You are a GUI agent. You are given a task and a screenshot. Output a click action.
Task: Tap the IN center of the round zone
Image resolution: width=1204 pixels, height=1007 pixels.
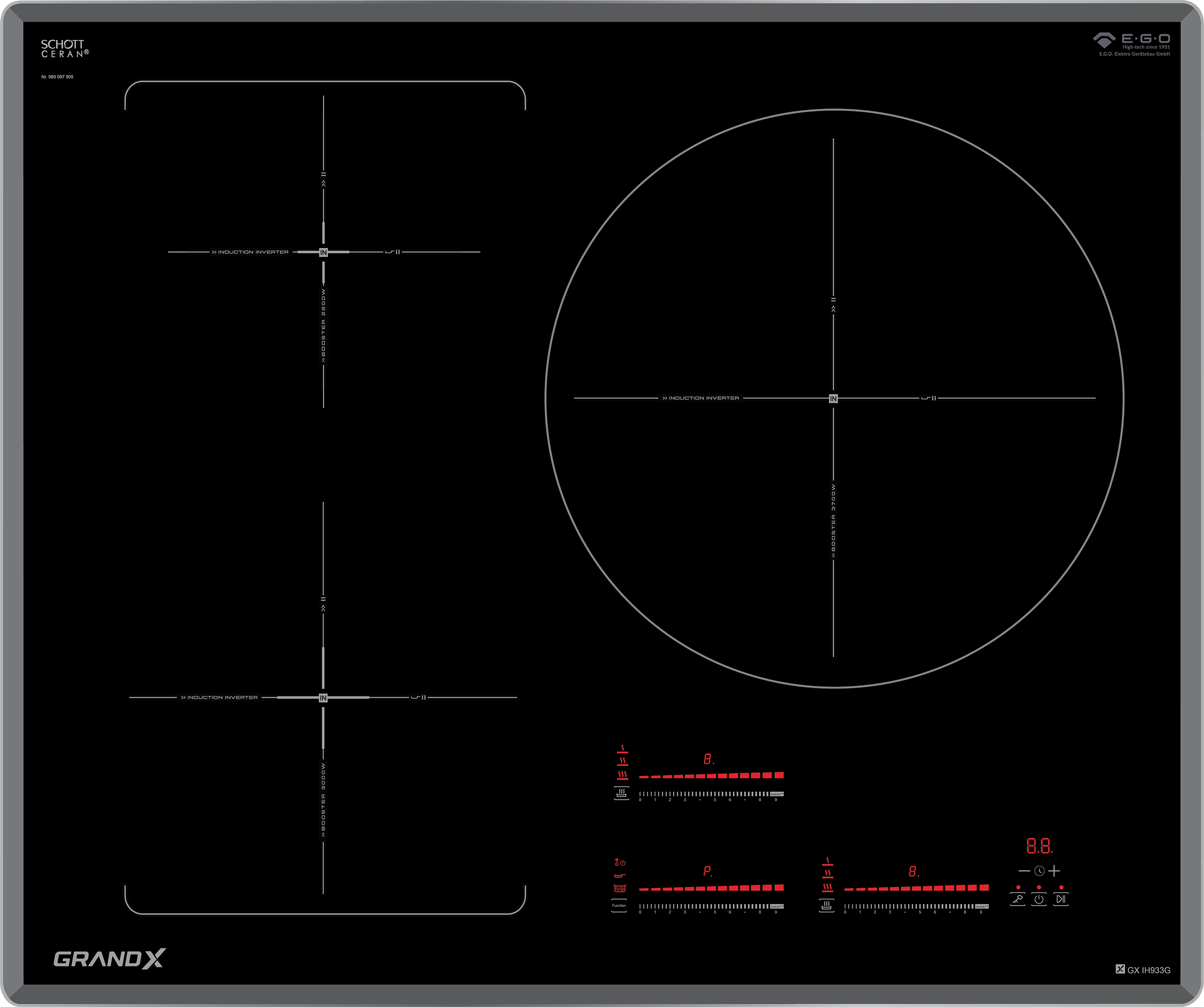pos(833,399)
